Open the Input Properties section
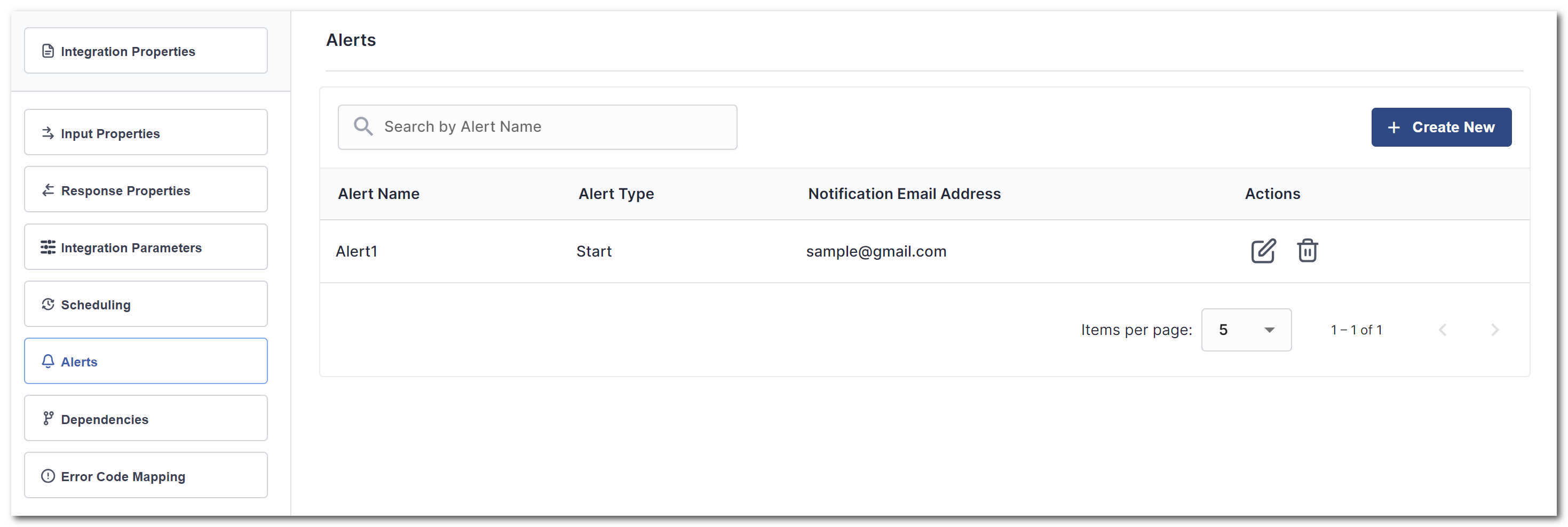The image size is (1568, 527). (x=146, y=133)
